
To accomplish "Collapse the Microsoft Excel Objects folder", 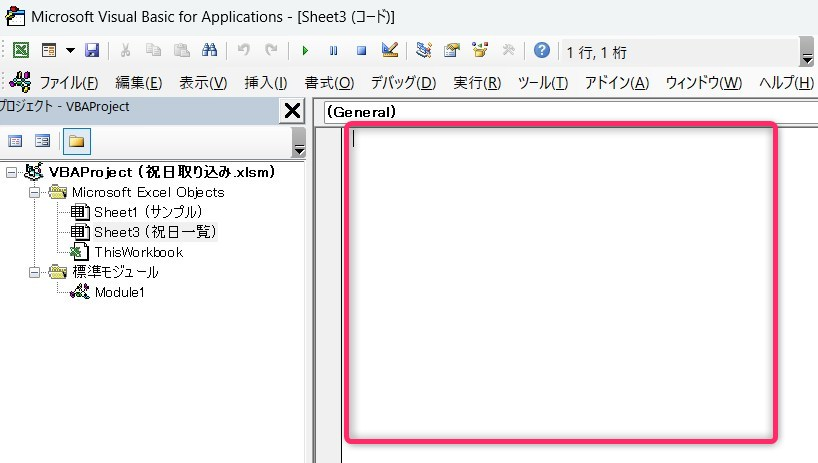I will click(34, 192).
